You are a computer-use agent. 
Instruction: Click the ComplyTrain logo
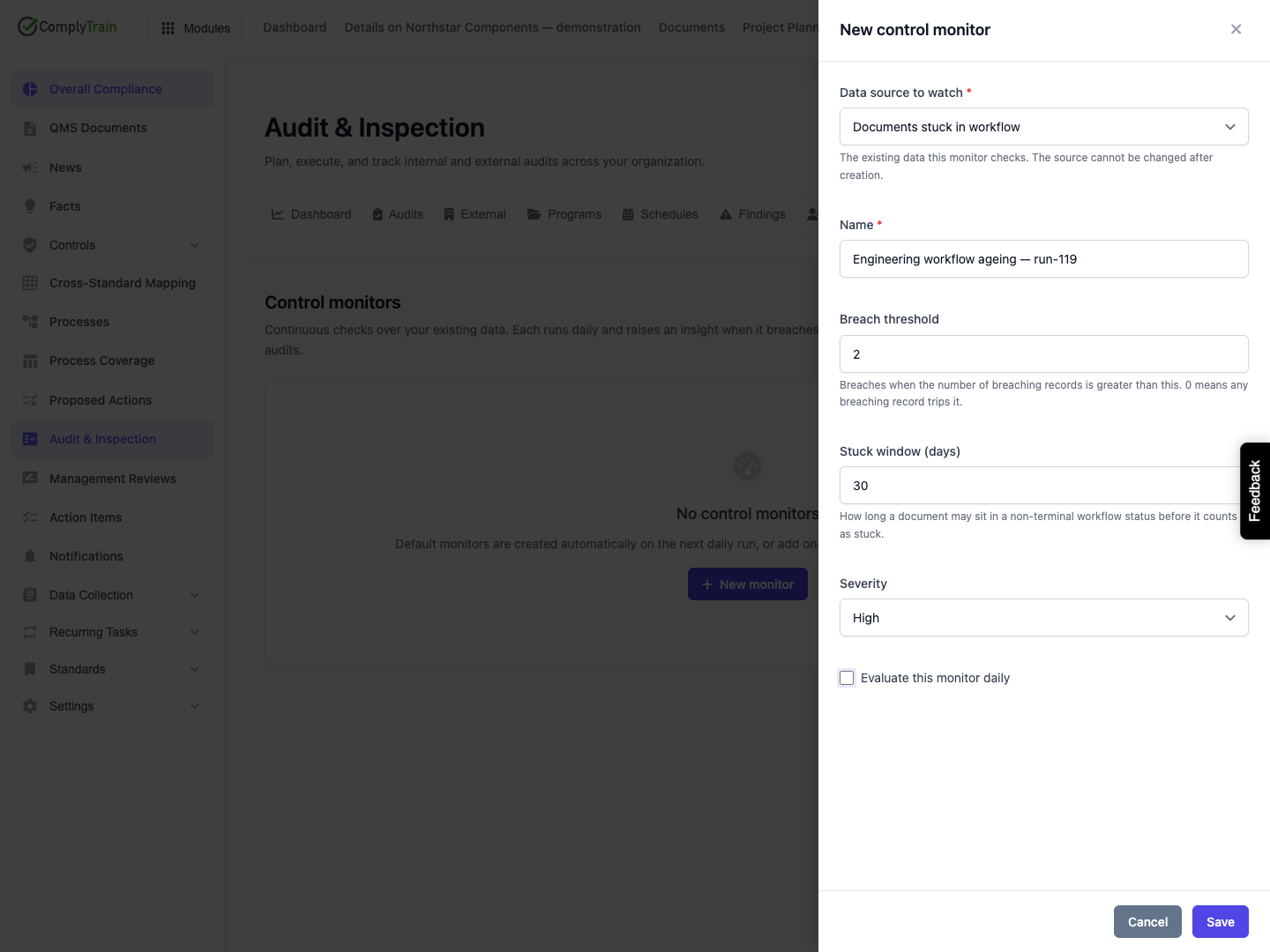point(67,26)
